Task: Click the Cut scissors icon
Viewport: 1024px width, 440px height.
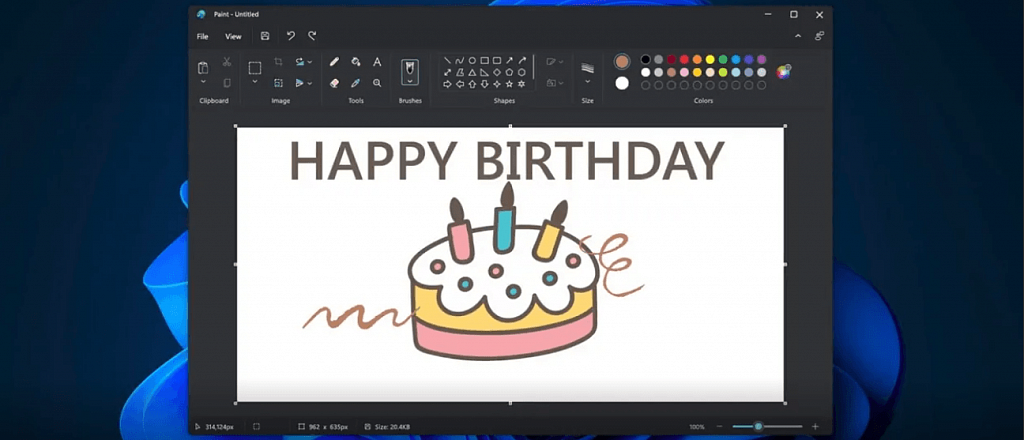Action: (x=227, y=61)
